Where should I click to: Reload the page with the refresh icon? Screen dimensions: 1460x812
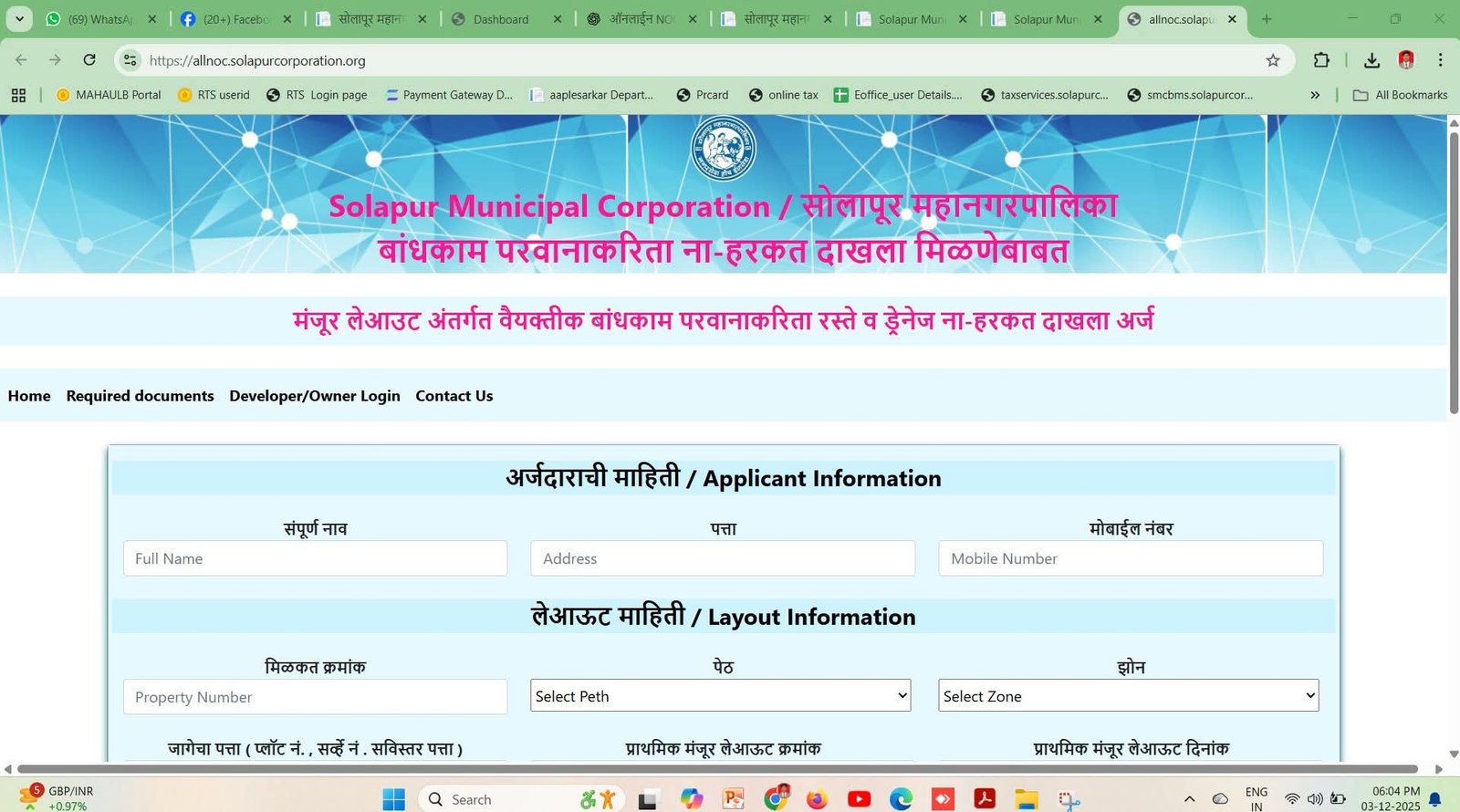89,60
